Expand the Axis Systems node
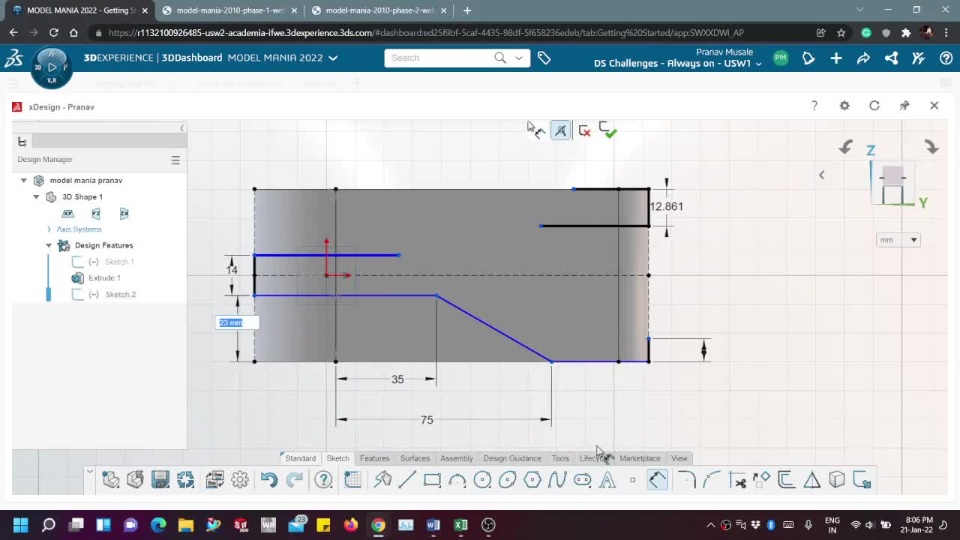Image resolution: width=960 pixels, height=540 pixels. (49, 230)
